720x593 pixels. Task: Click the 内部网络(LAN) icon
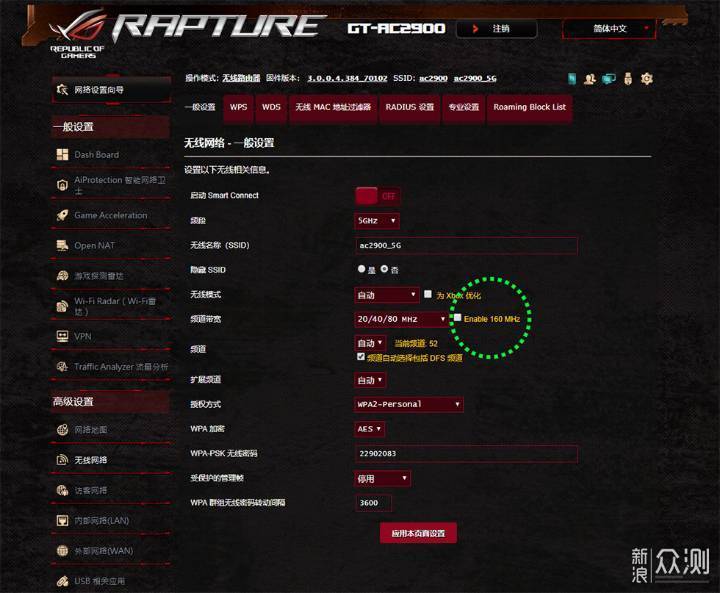point(62,520)
